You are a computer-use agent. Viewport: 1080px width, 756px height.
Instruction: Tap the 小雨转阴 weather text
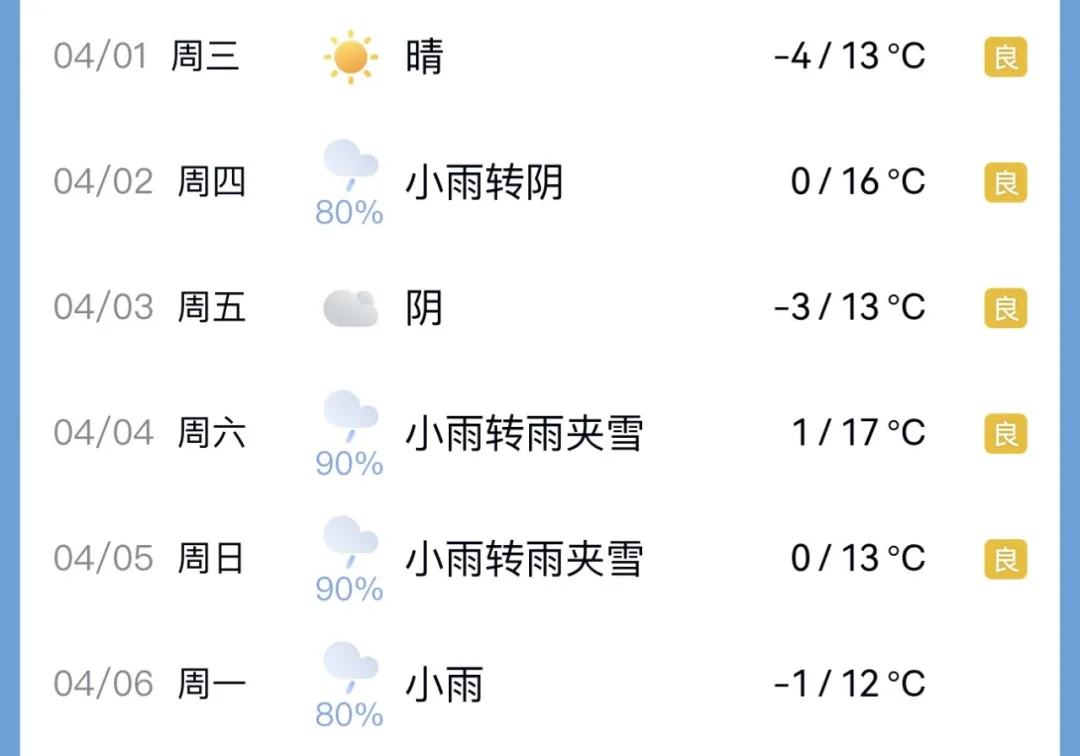[x=484, y=183]
